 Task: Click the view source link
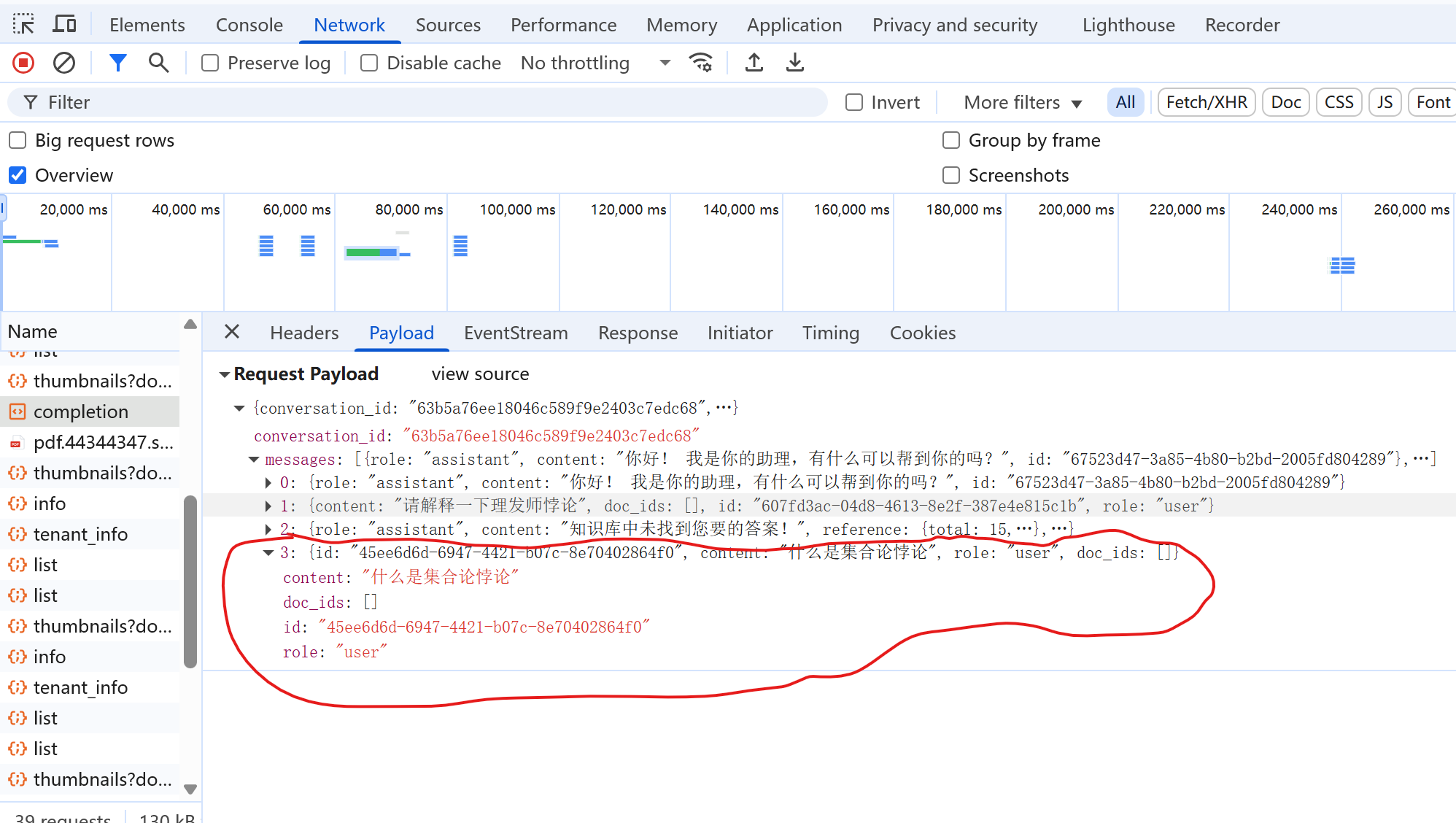point(480,374)
